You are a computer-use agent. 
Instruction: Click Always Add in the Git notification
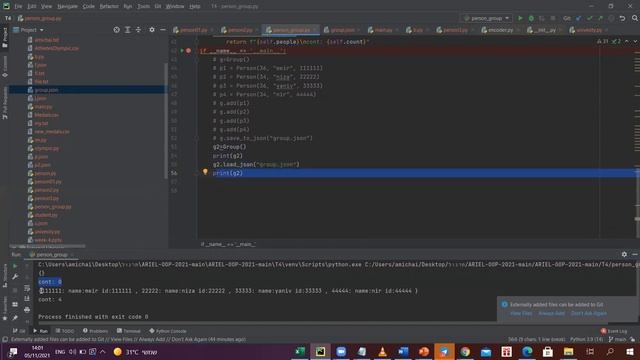pyautogui.click(x=551, y=313)
